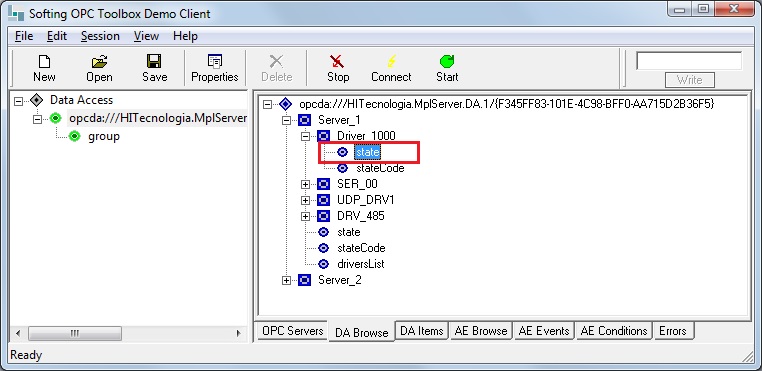Click the blue diamond opcda root icon
This screenshot has height=371, width=762.
pyautogui.click(x=285, y=104)
